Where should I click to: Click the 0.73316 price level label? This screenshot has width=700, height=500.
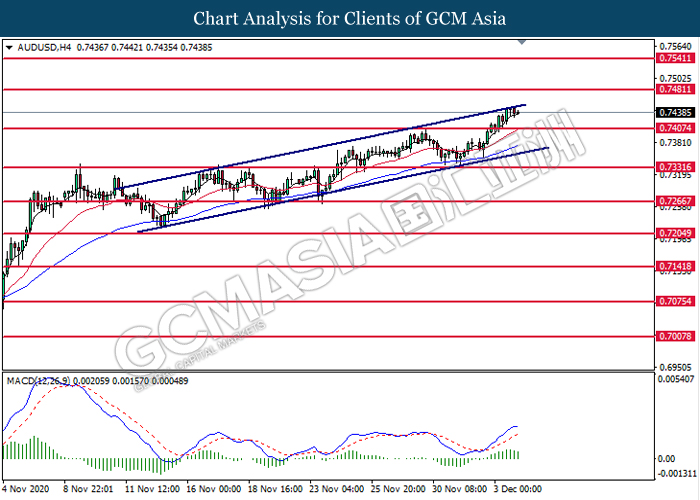click(675, 167)
